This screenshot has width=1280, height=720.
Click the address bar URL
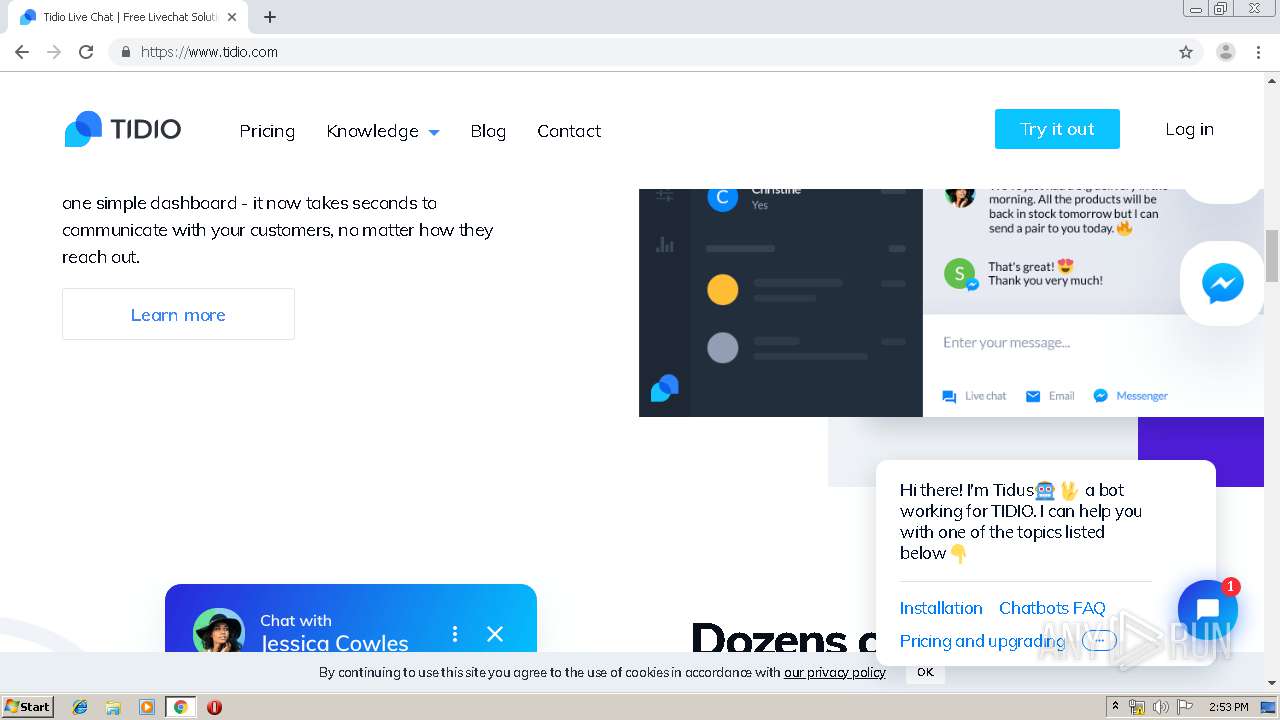(209, 52)
